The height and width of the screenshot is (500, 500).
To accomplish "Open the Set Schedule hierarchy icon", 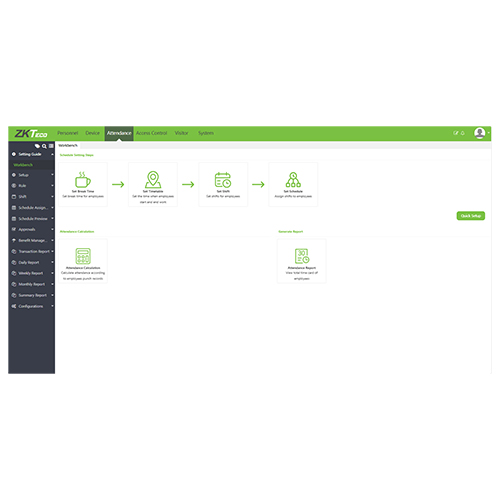I will pos(293,180).
